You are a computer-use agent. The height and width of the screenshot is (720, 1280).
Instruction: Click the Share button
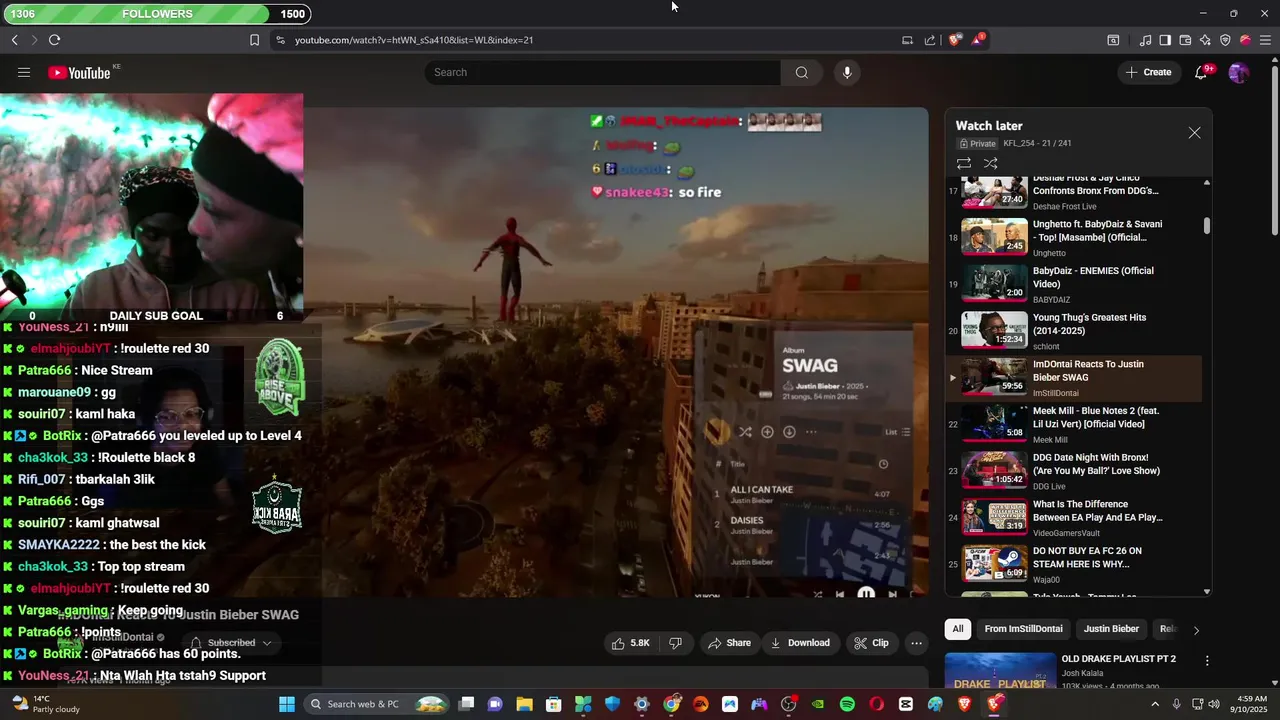[728, 643]
